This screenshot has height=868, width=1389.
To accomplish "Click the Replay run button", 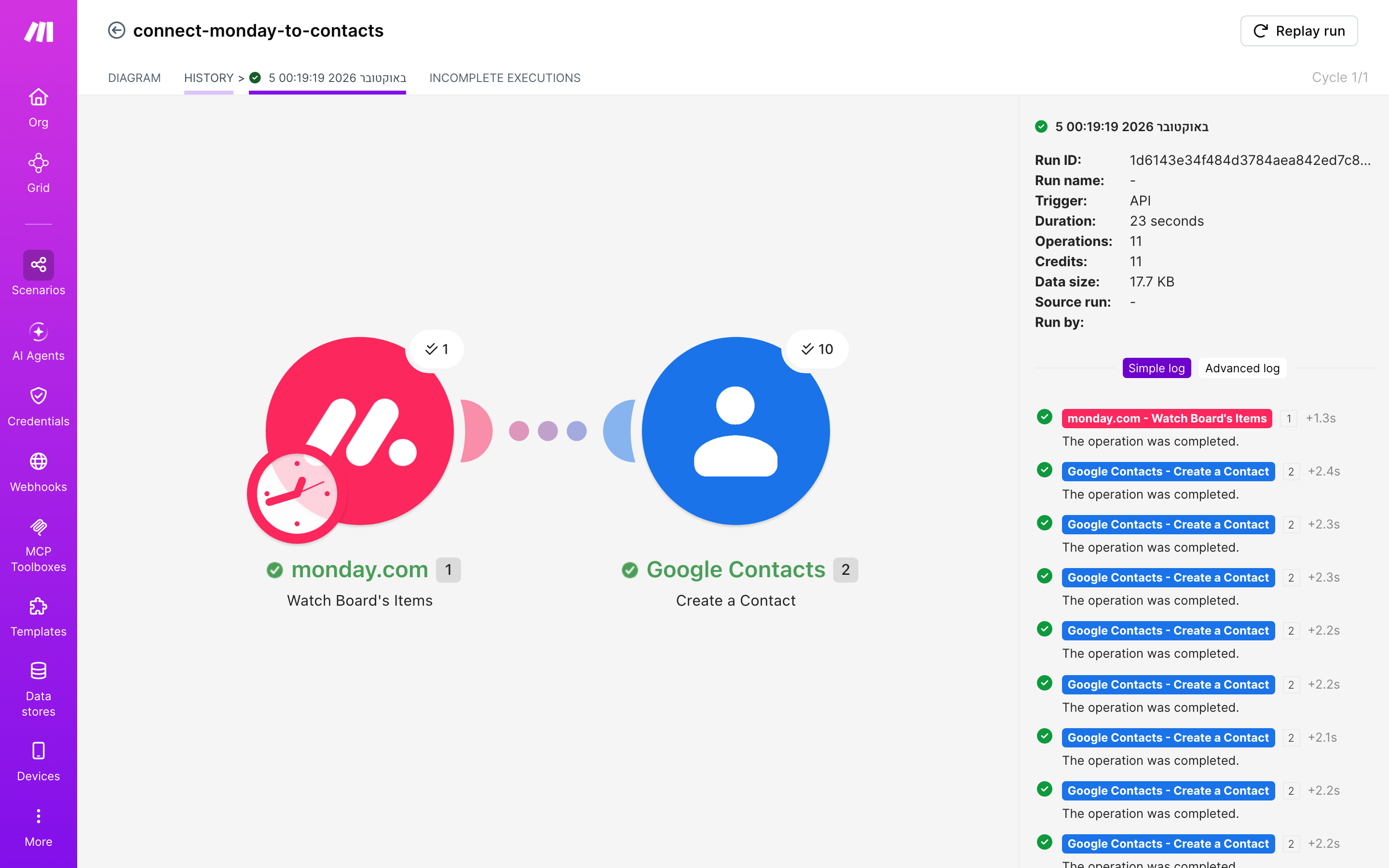I will click(x=1298, y=30).
